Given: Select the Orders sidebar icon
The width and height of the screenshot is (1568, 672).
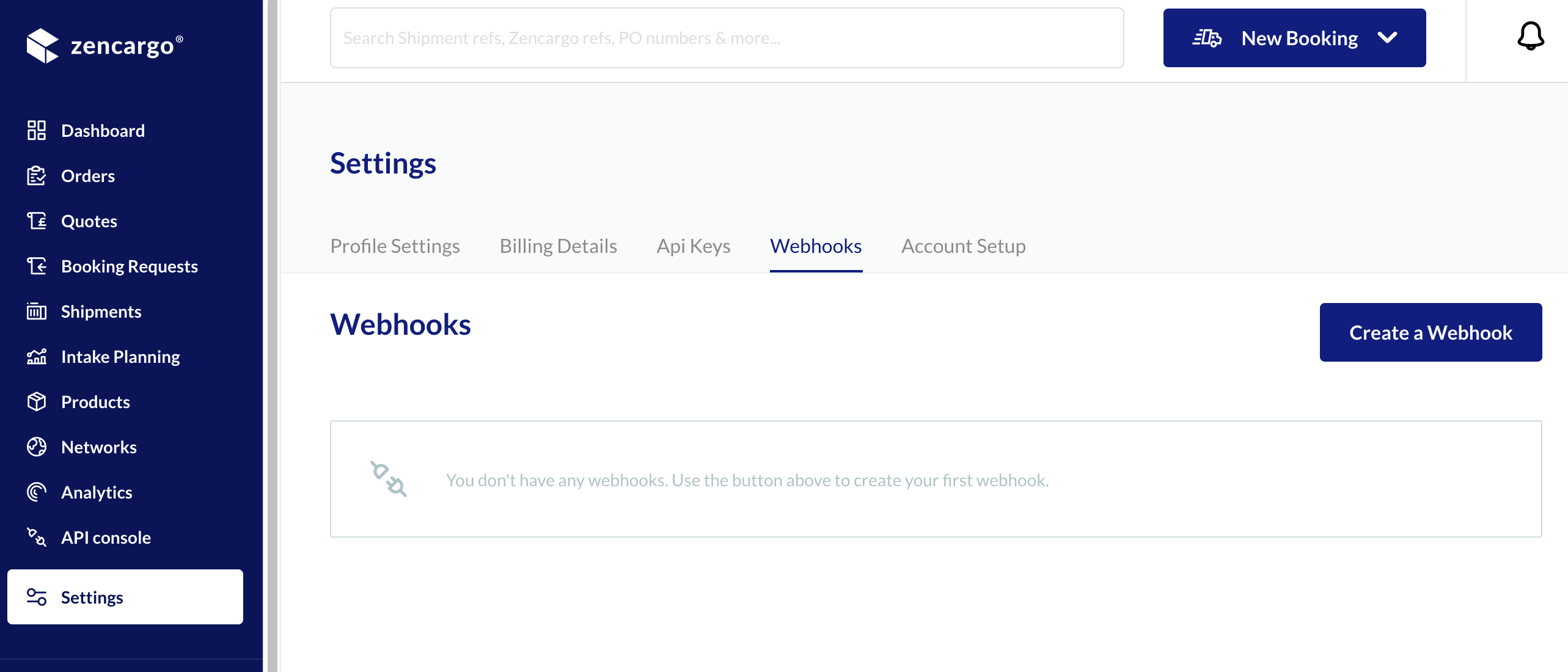Looking at the screenshot, I should [37, 175].
